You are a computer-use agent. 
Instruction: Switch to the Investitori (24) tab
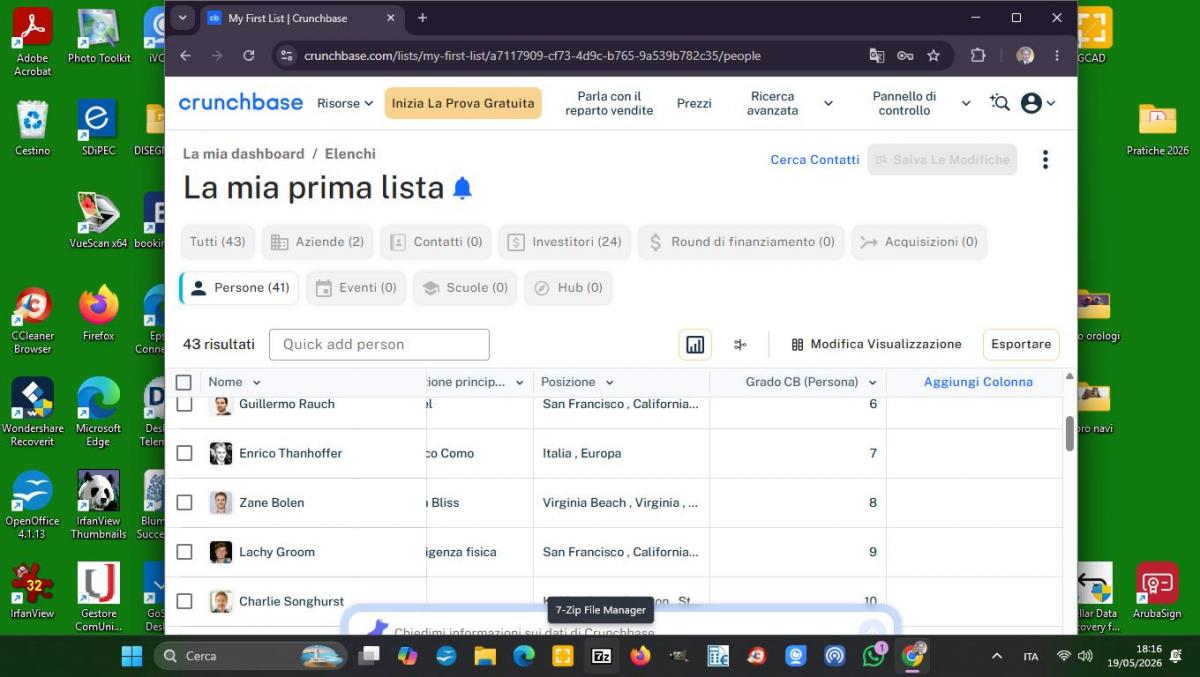click(x=565, y=242)
